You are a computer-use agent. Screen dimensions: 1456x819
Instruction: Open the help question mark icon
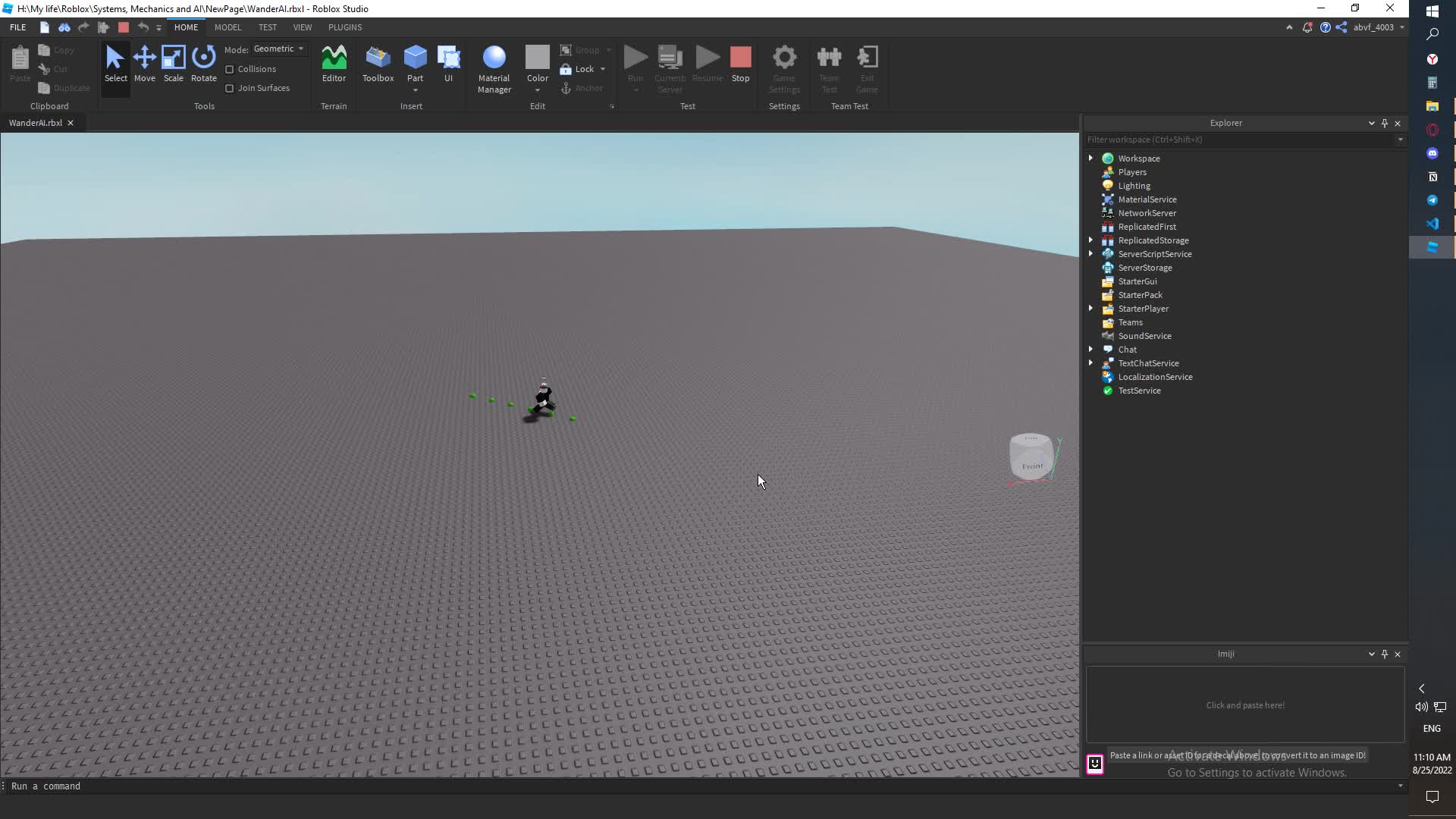[1325, 27]
